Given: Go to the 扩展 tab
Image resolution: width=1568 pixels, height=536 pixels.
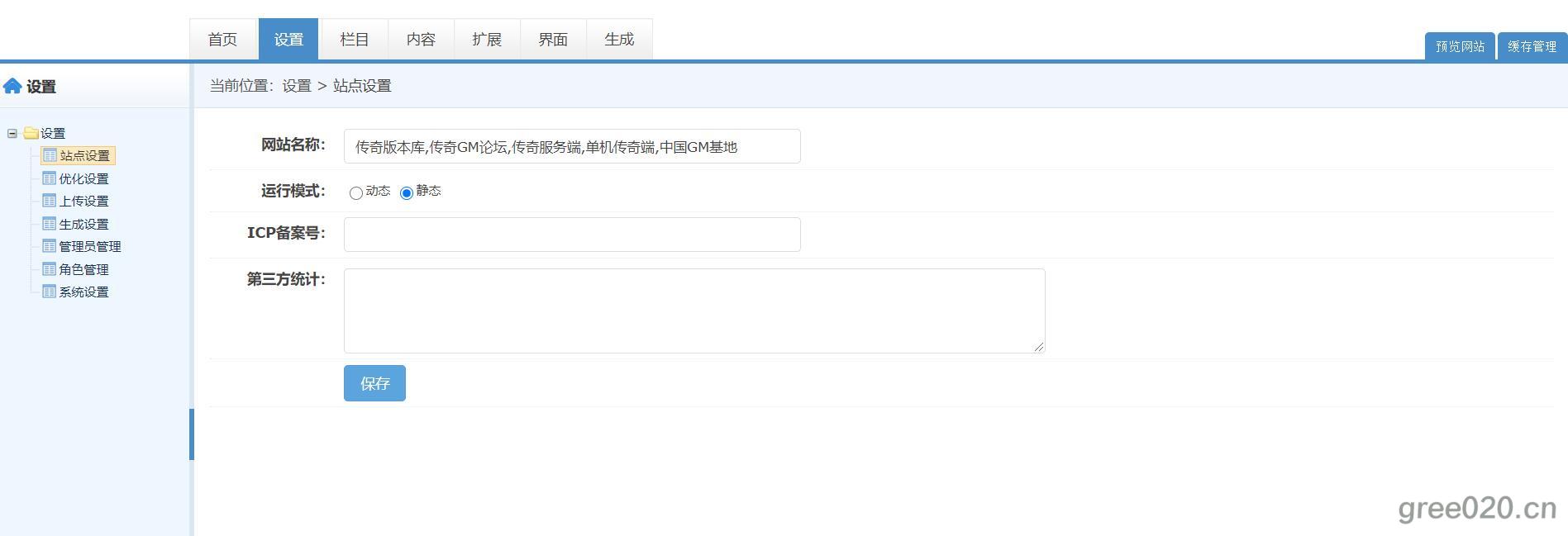Looking at the screenshot, I should coord(487,40).
